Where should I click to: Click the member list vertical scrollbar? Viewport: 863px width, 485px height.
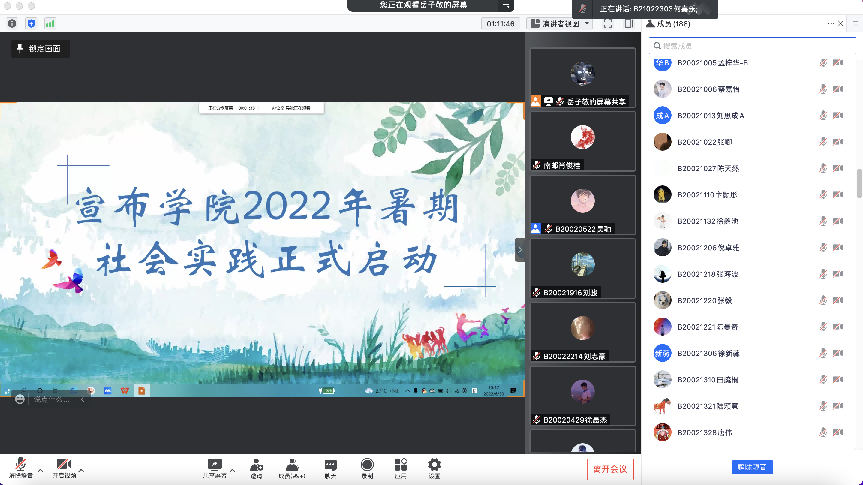tap(857, 183)
